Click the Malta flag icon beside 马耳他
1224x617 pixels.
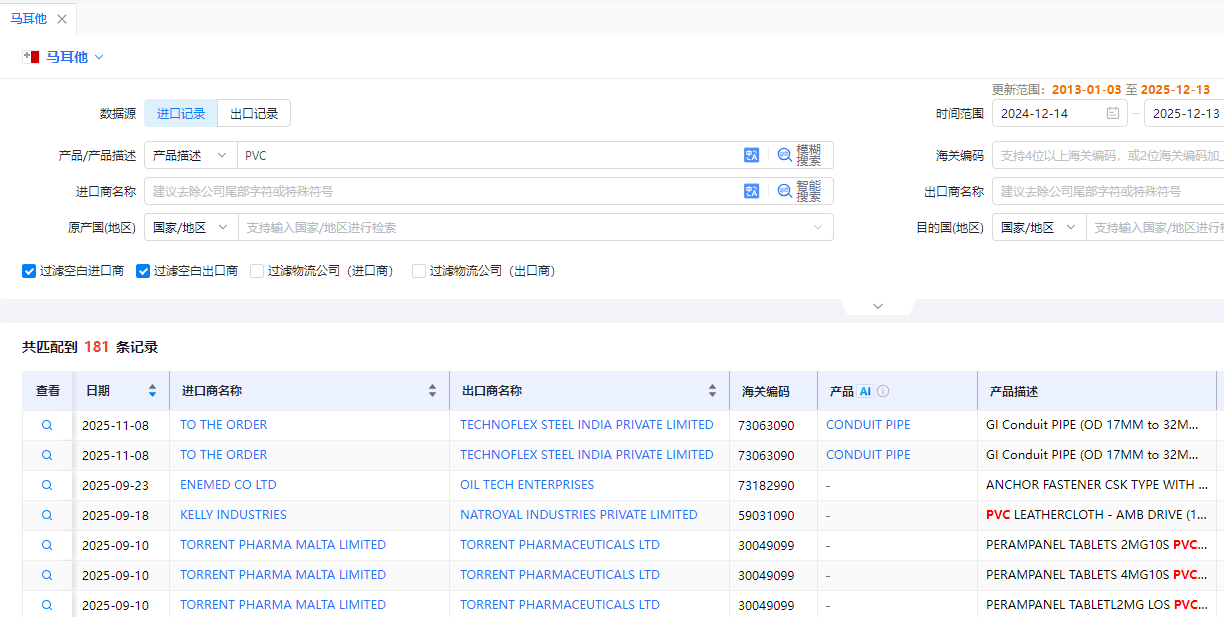click(30, 57)
